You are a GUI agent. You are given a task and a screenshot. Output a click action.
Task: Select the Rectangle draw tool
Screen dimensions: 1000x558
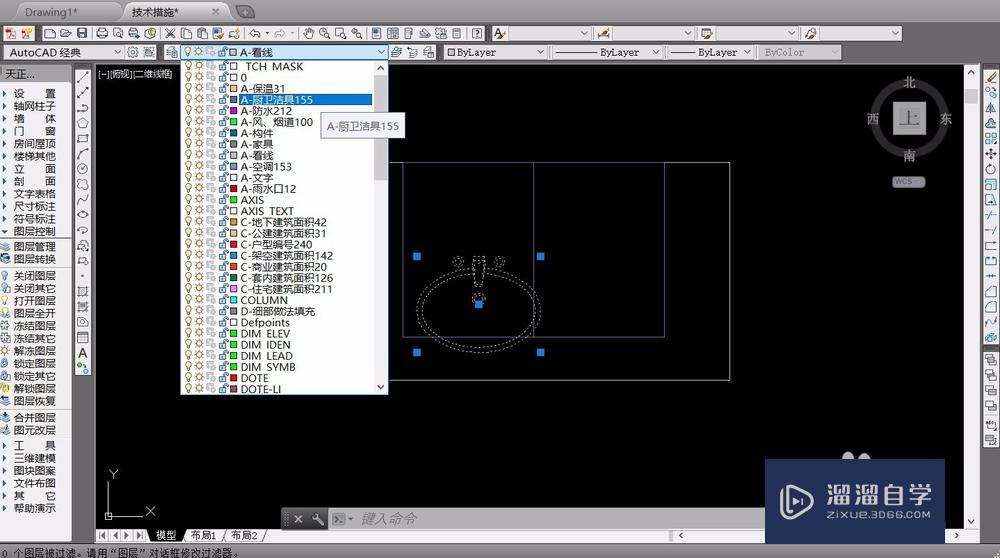tap(83, 138)
